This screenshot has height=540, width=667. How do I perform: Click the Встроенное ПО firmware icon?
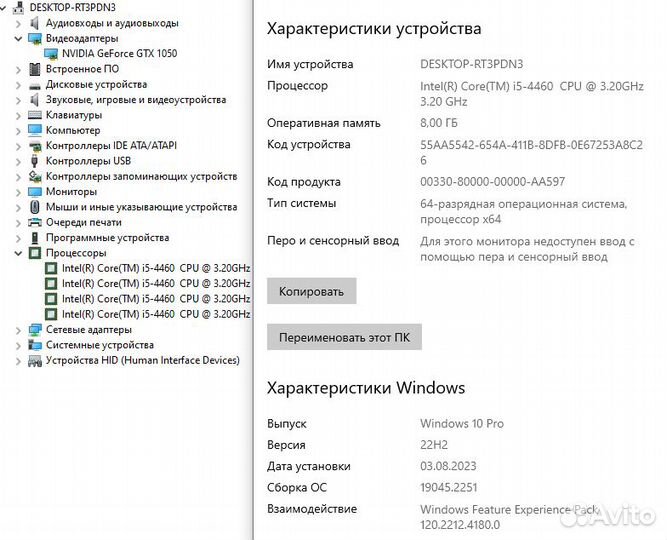tap(34, 69)
